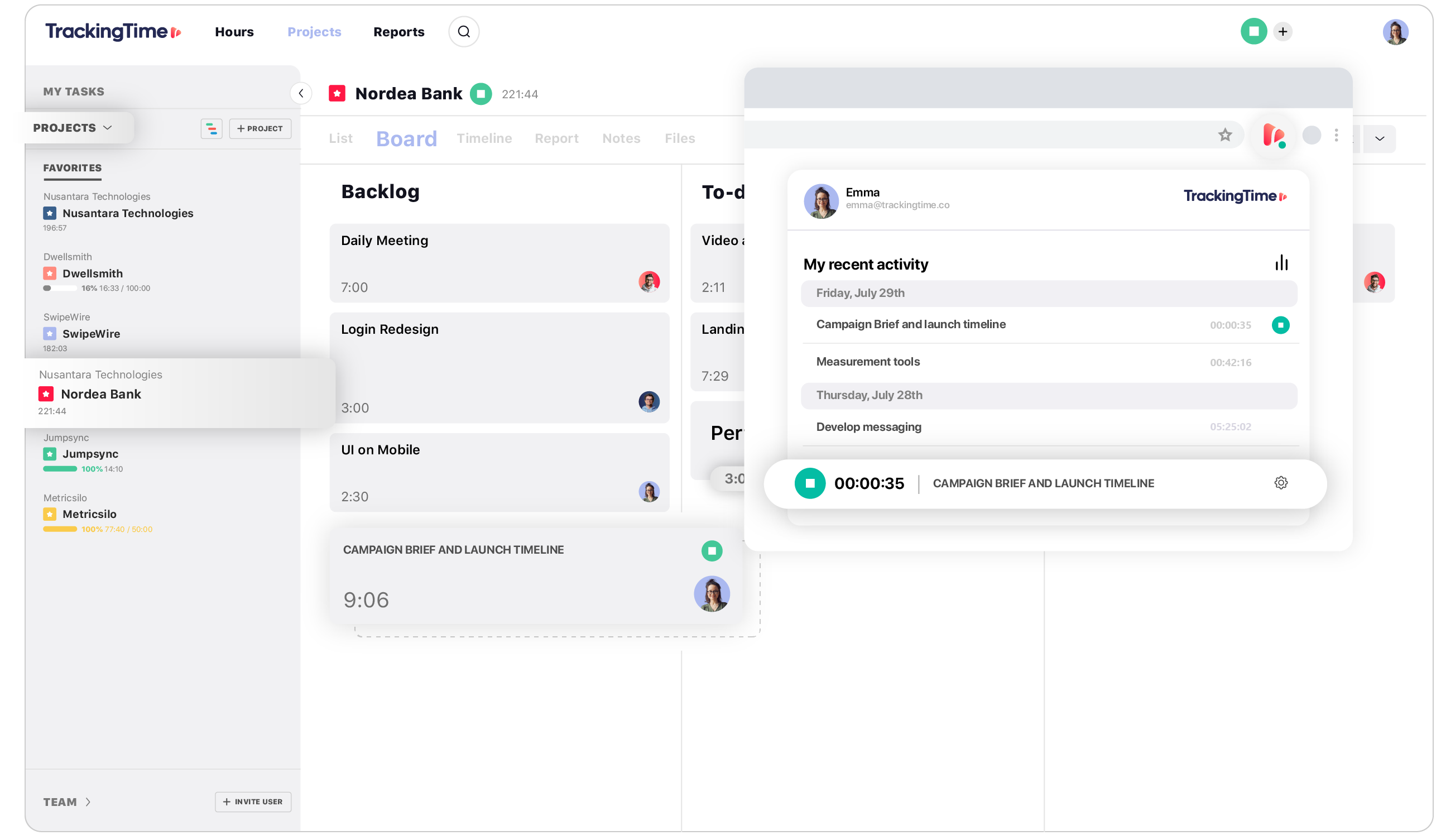
Task: Click the bar chart activity icon in recent activity
Action: [1281, 263]
